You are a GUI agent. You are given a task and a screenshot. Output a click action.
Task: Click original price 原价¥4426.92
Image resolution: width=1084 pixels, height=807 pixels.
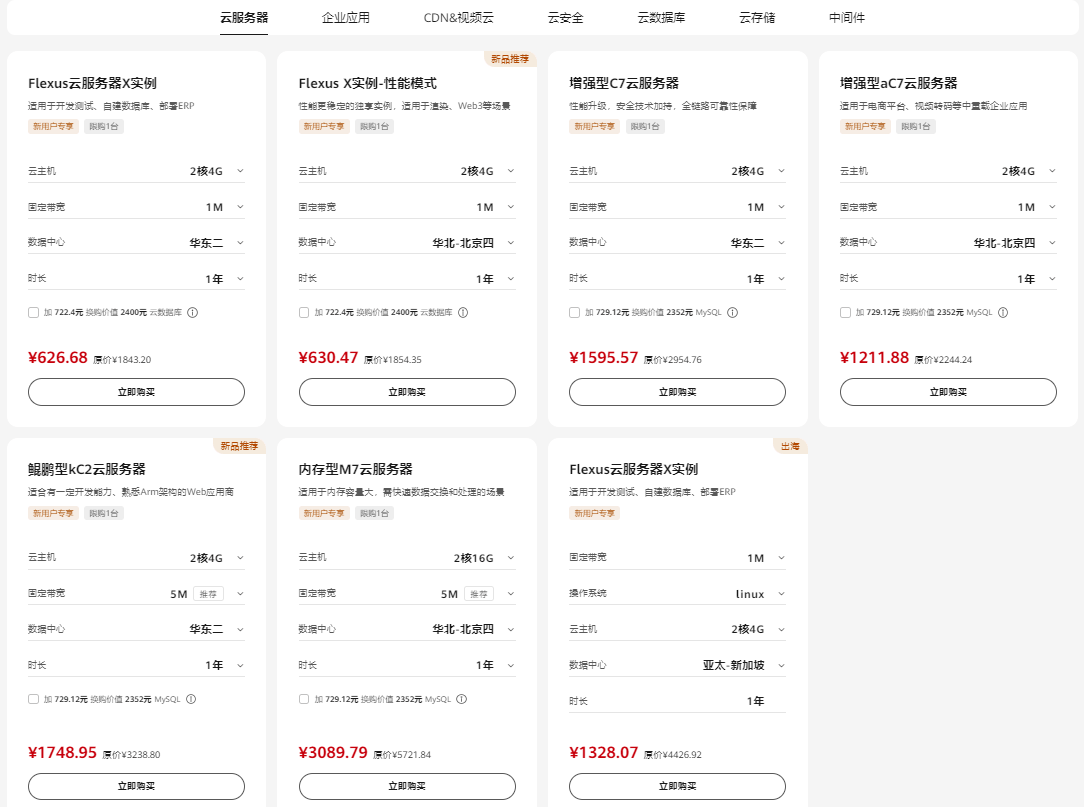tap(673, 754)
